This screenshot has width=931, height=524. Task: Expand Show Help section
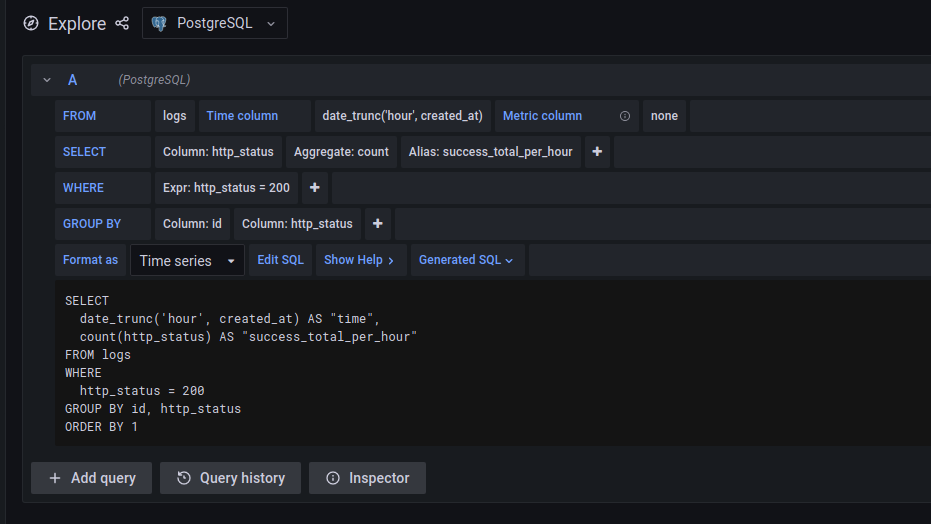[359, 260]
